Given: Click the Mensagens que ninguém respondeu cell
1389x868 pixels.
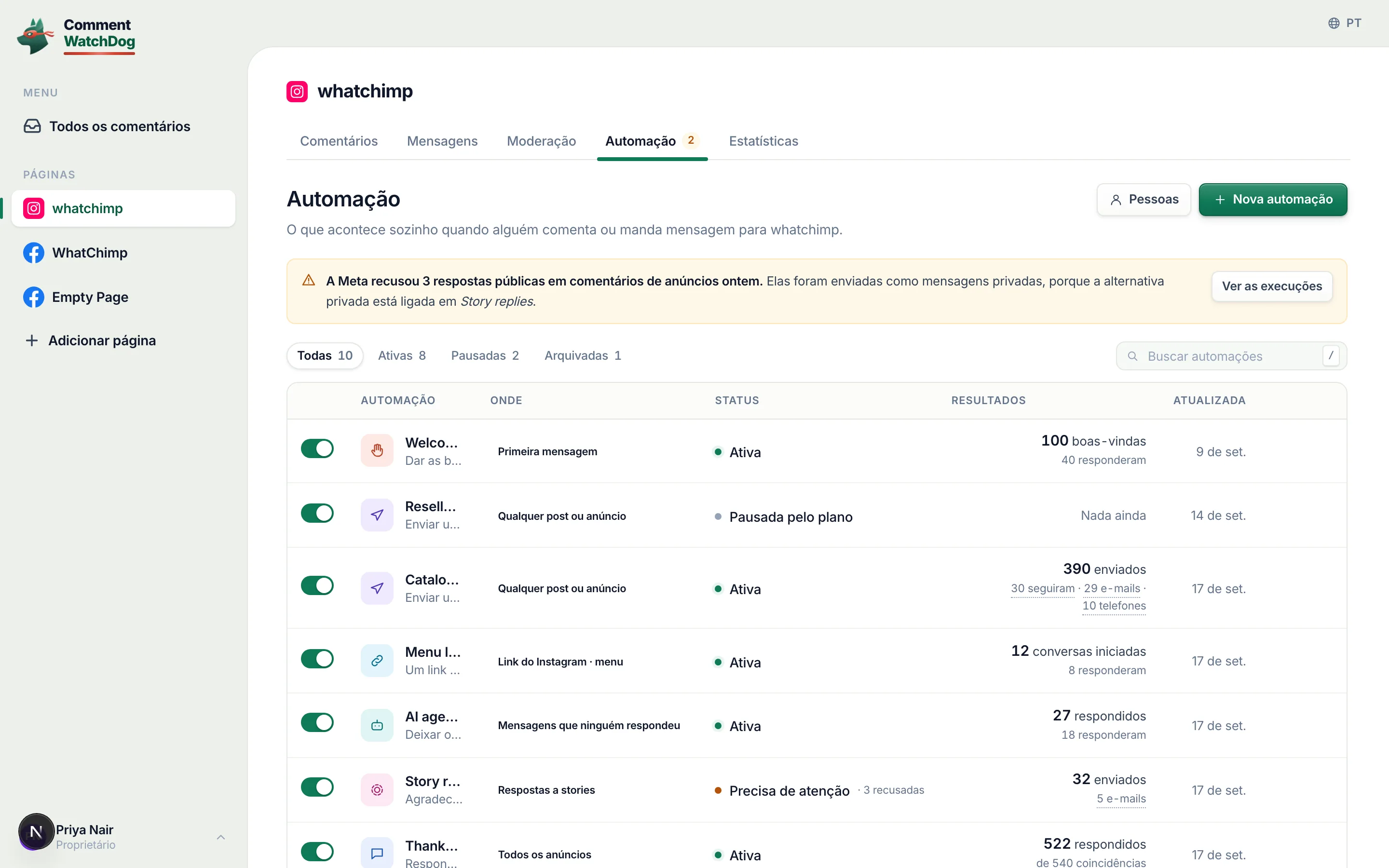Looking at the screenshot, I should click(x=589, y=726).
